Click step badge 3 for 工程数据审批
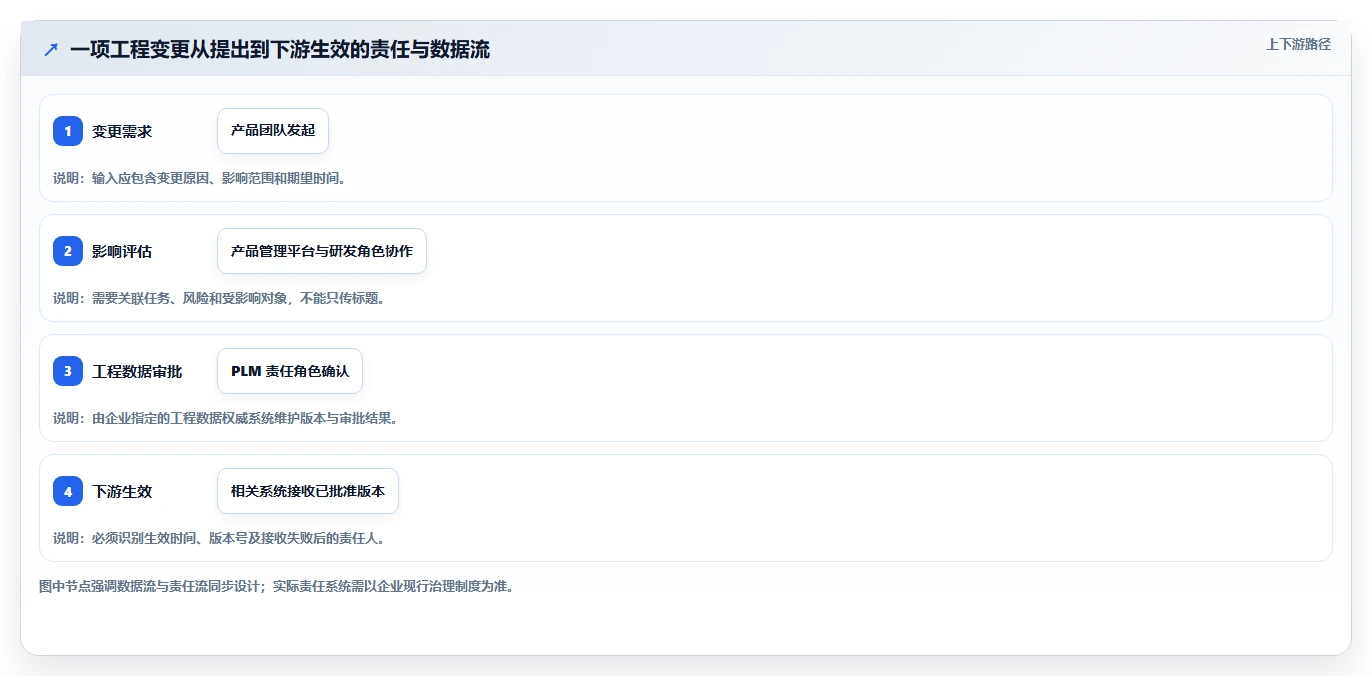 [x=68, y=371]
